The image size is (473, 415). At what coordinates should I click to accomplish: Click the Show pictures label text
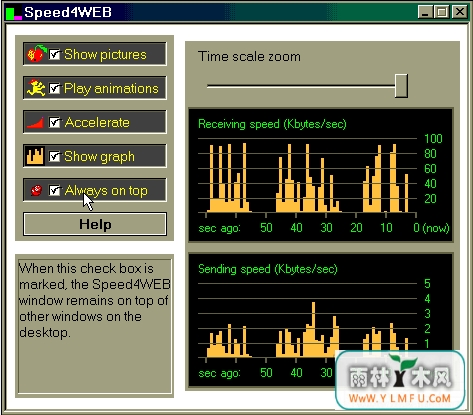105,54
